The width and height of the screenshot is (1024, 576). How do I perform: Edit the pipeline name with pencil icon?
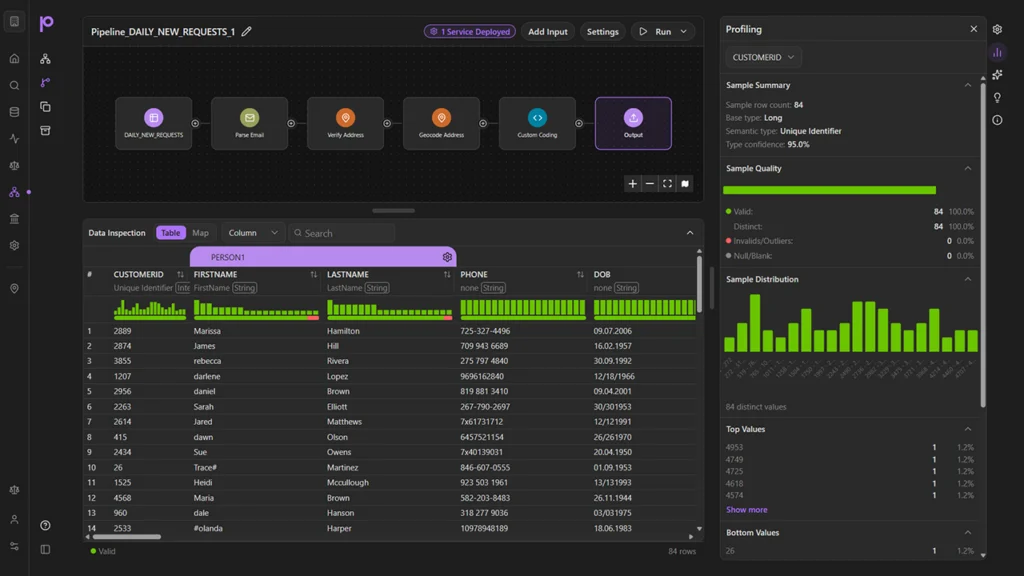pyautogui.click(x=247, y=31)
